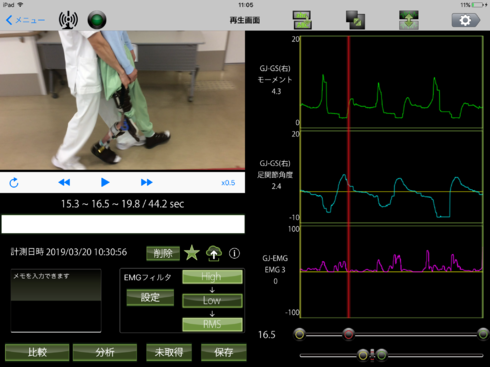Tap the vertical graph scale arrows icon
490x367 pixels.
coord(409,20)
